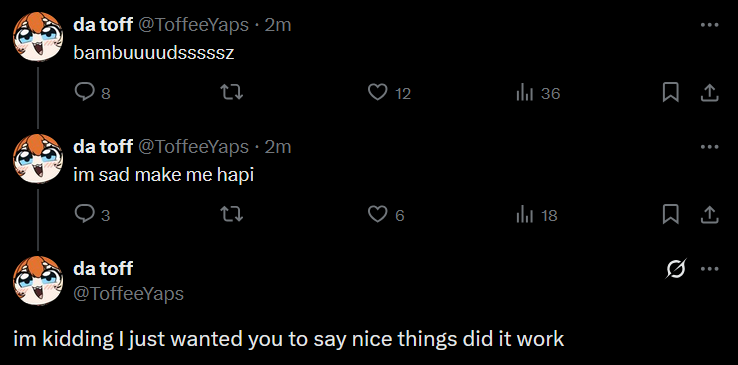This screenshot has height=365, width=738.
Task: Open @ToffeeYaps handle link on first tweet
Action: point(193,24)
